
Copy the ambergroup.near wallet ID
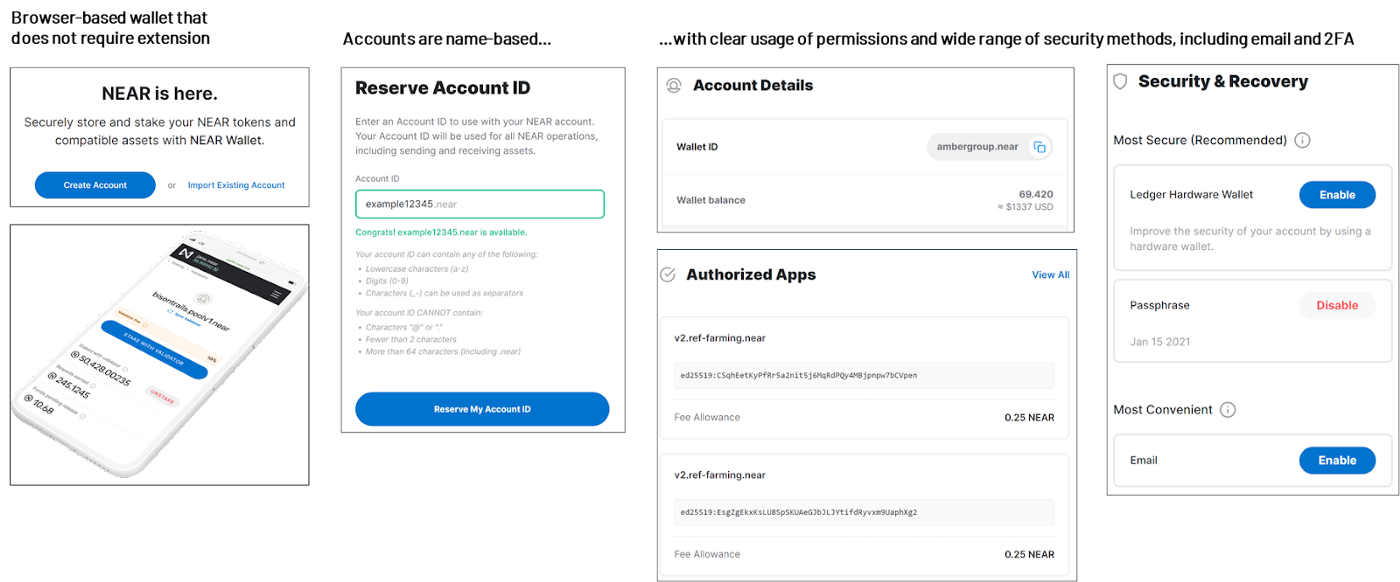(1039, 147)
